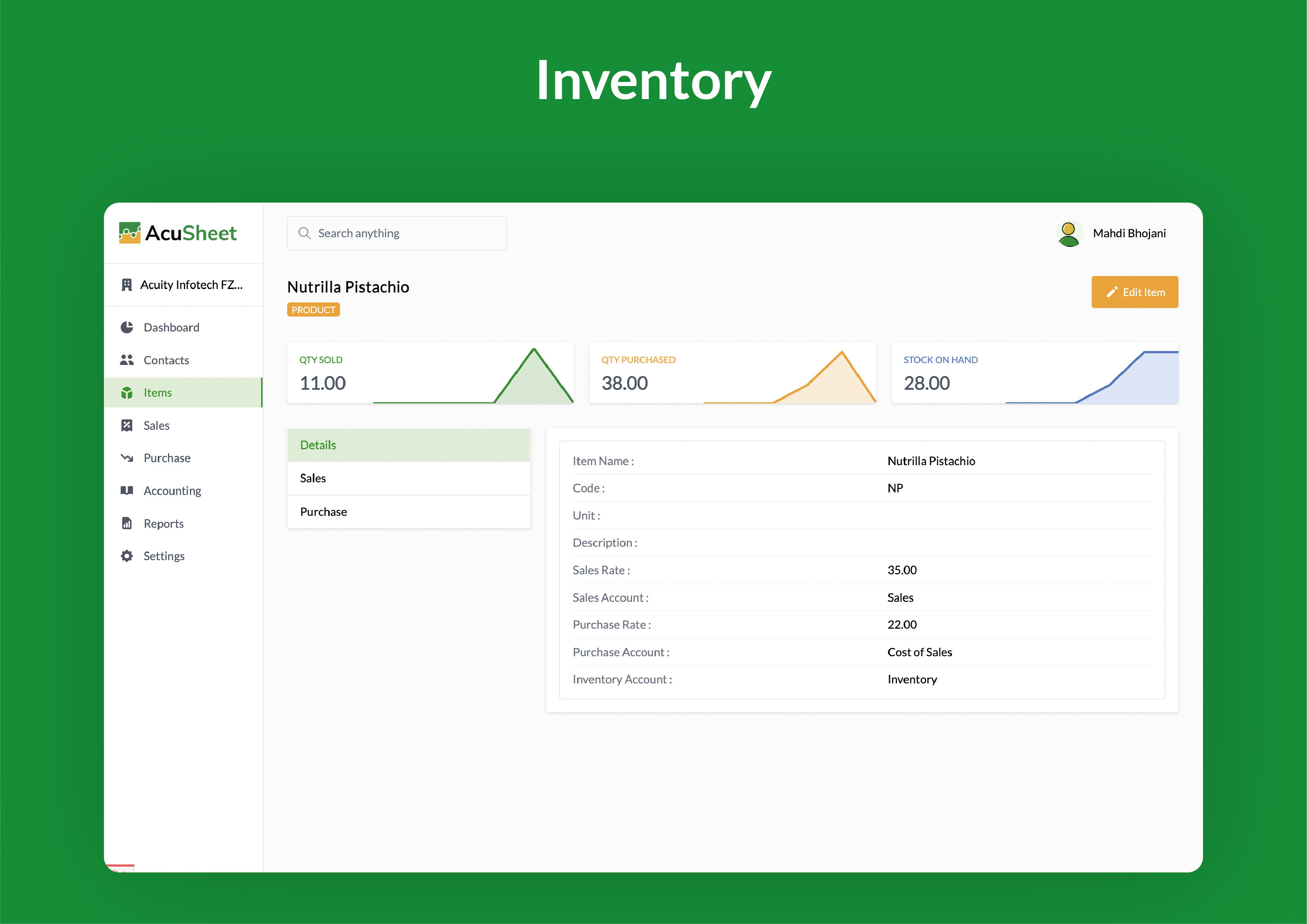Image resolution: width=1307 pixels, height=924 pixels.
Task: Open the Sales section from sidebar
Action: [x=156, y=425]
